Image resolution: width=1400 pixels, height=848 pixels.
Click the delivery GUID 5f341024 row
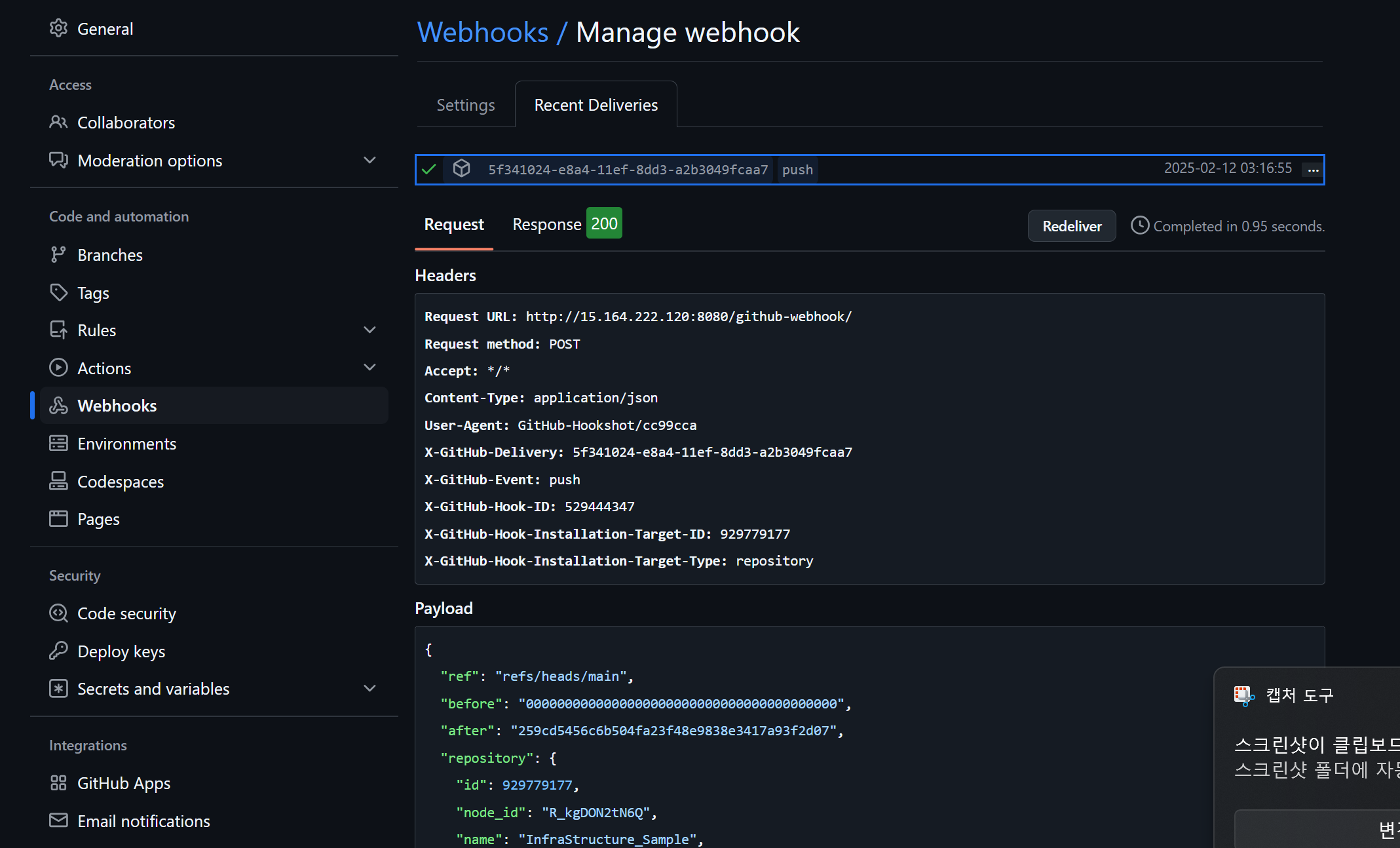pos(628,170)
